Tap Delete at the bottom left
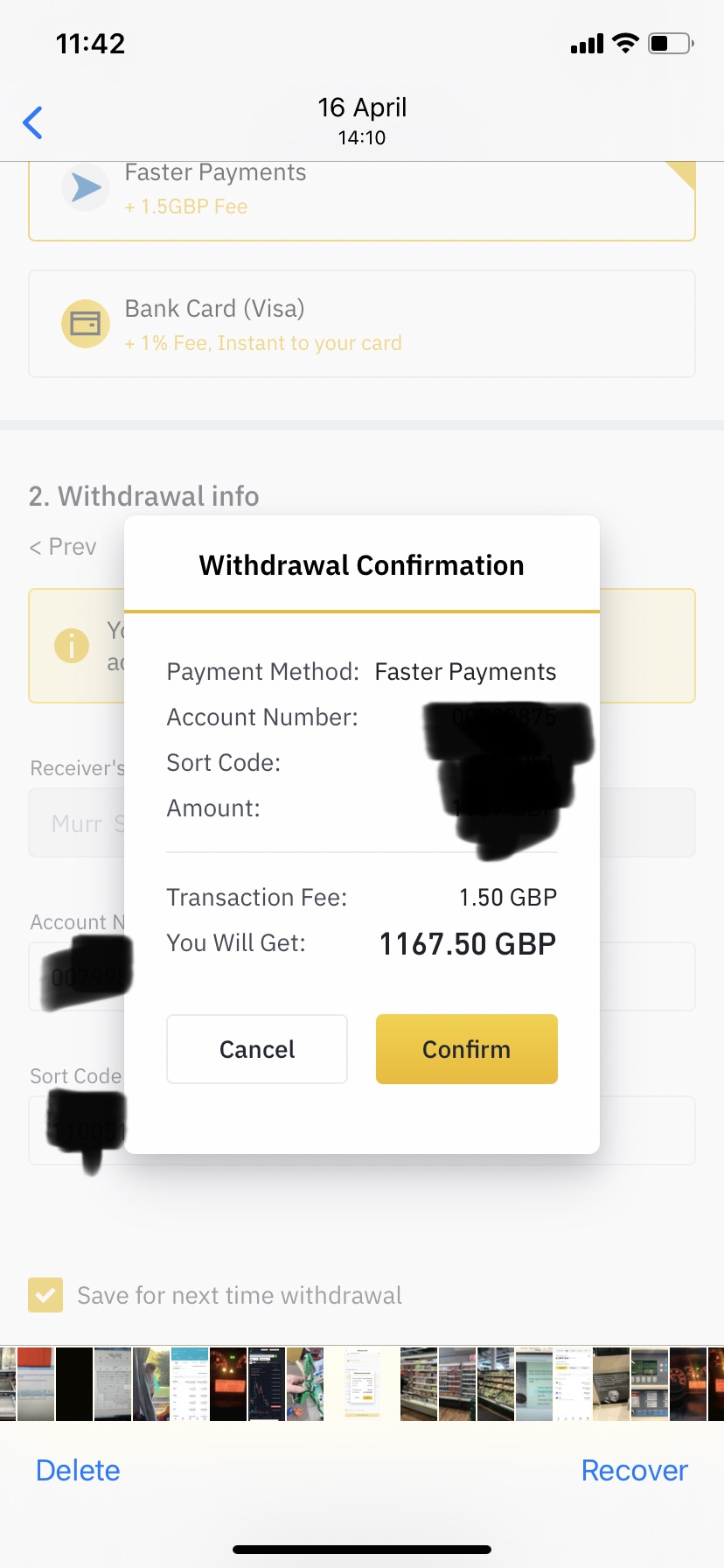This screenshot has width=724, height=1568. 78,1470
